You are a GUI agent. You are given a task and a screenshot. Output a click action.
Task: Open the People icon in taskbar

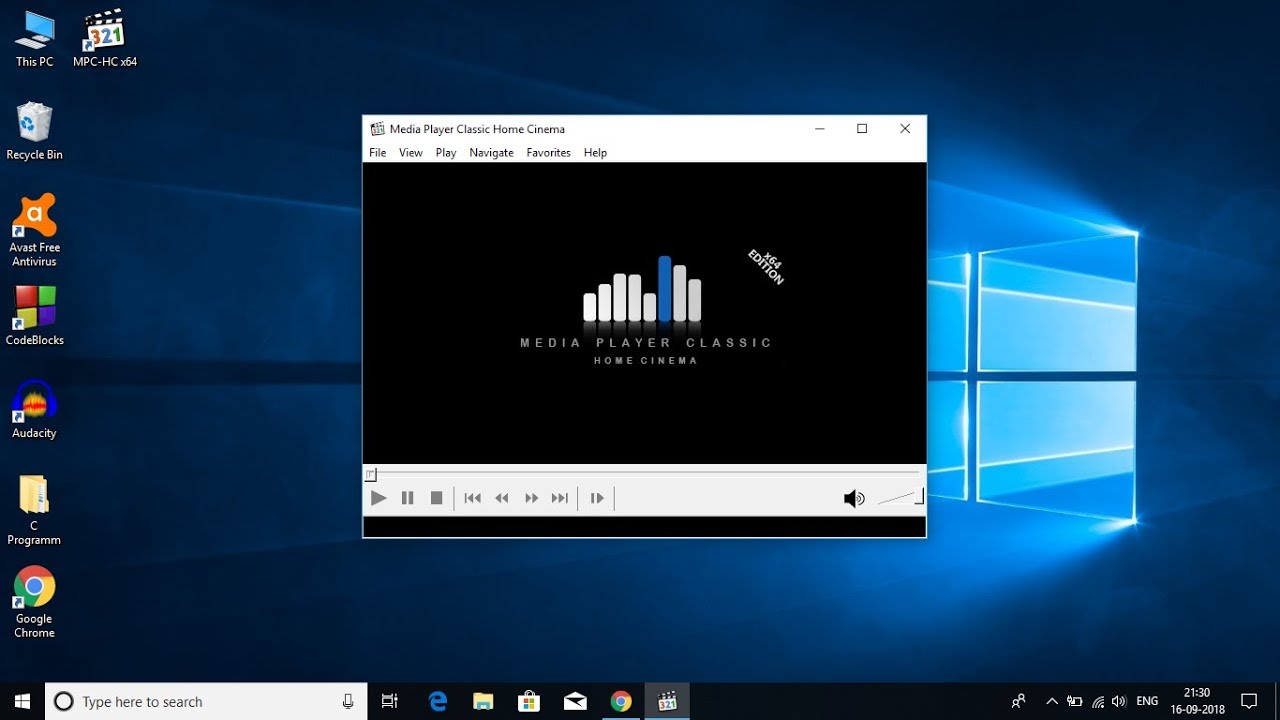1019,701
